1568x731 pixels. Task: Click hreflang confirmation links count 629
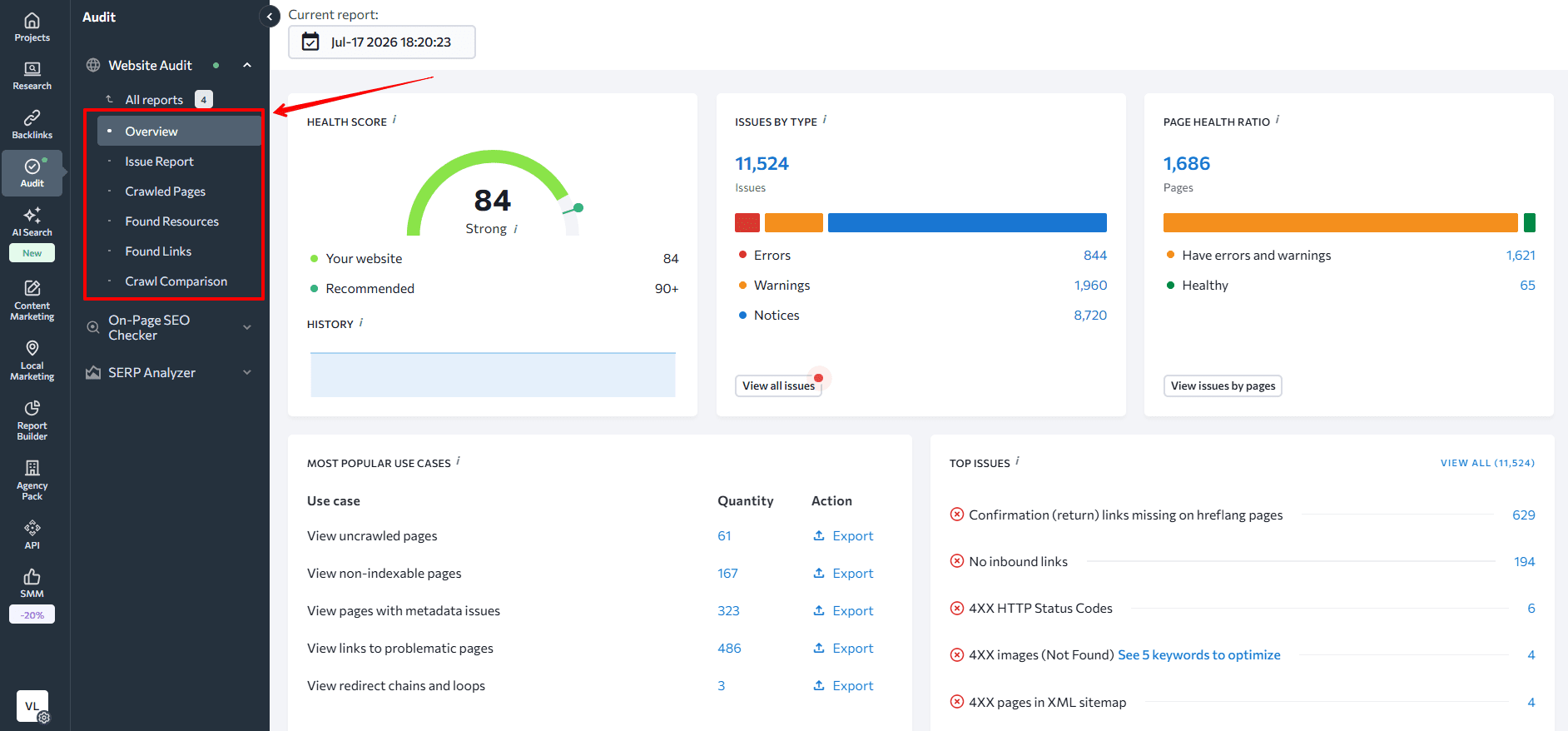tap(1523, 515)
